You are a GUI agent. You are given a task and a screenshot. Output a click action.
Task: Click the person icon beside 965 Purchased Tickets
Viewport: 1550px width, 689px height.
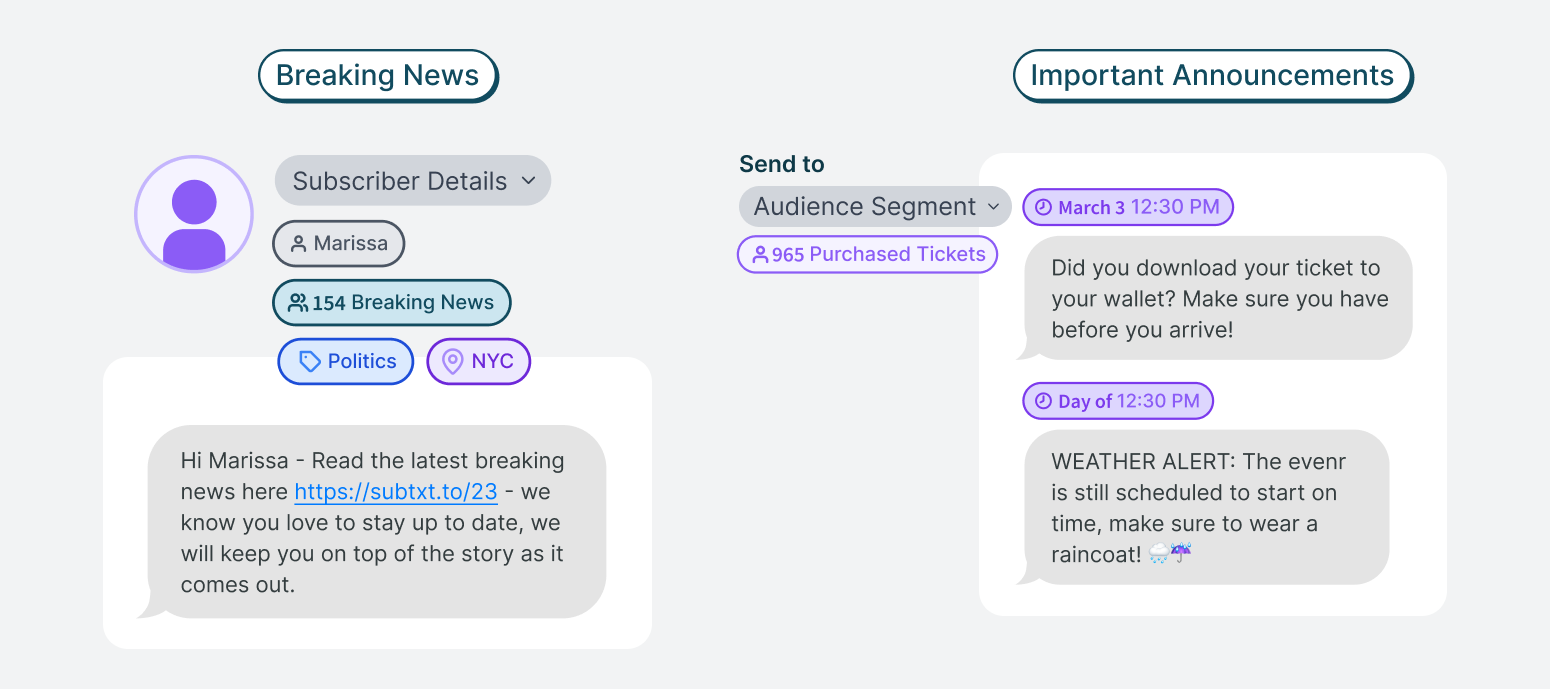760,254
